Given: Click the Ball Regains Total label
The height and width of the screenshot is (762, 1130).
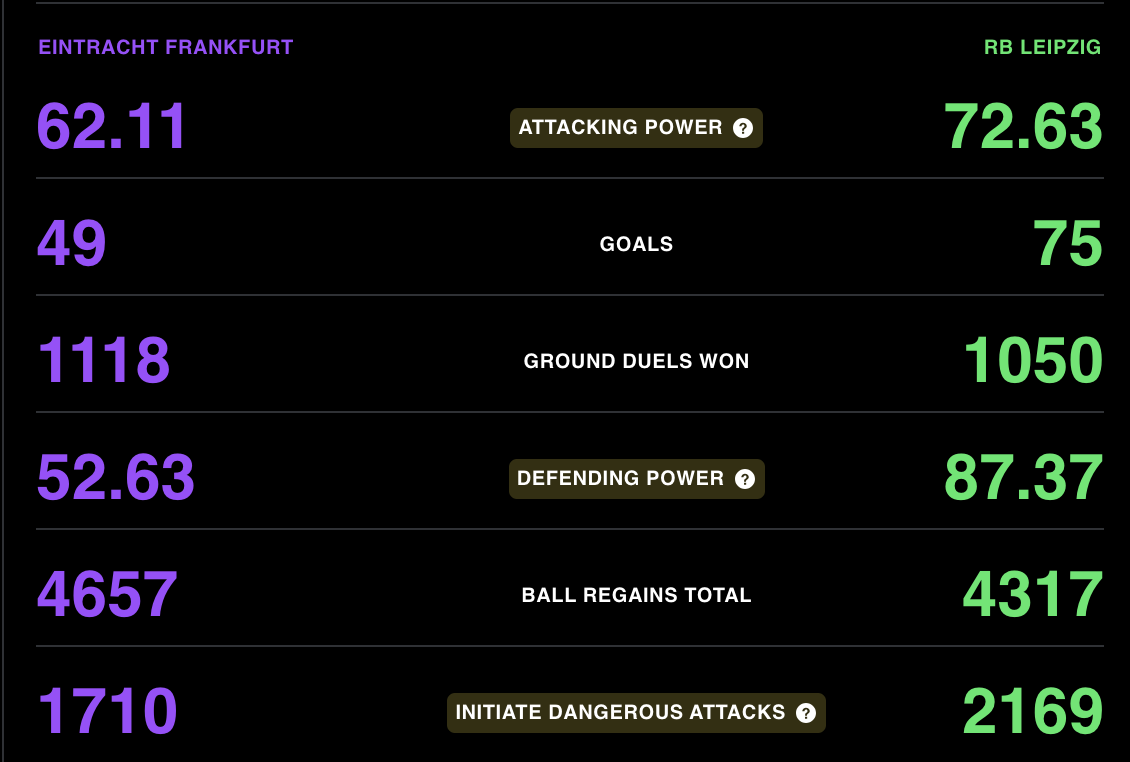Looking at the screenshot, I should [636, 595].
